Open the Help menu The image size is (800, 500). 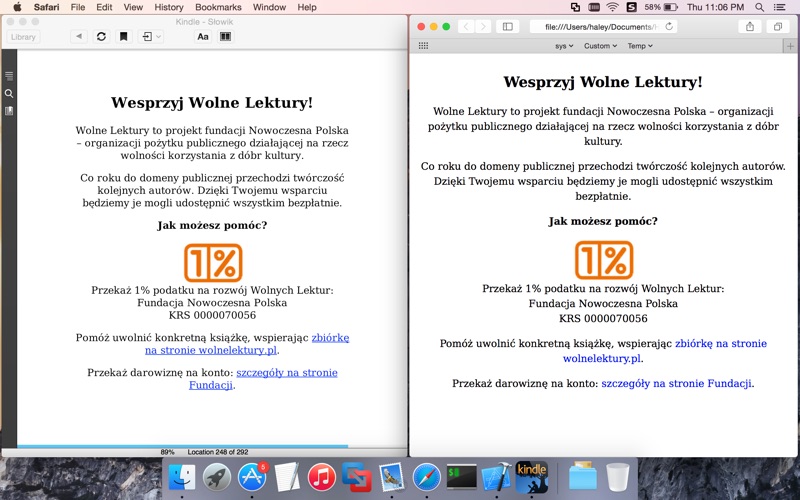pyautogui.click(x=307, y=7)
